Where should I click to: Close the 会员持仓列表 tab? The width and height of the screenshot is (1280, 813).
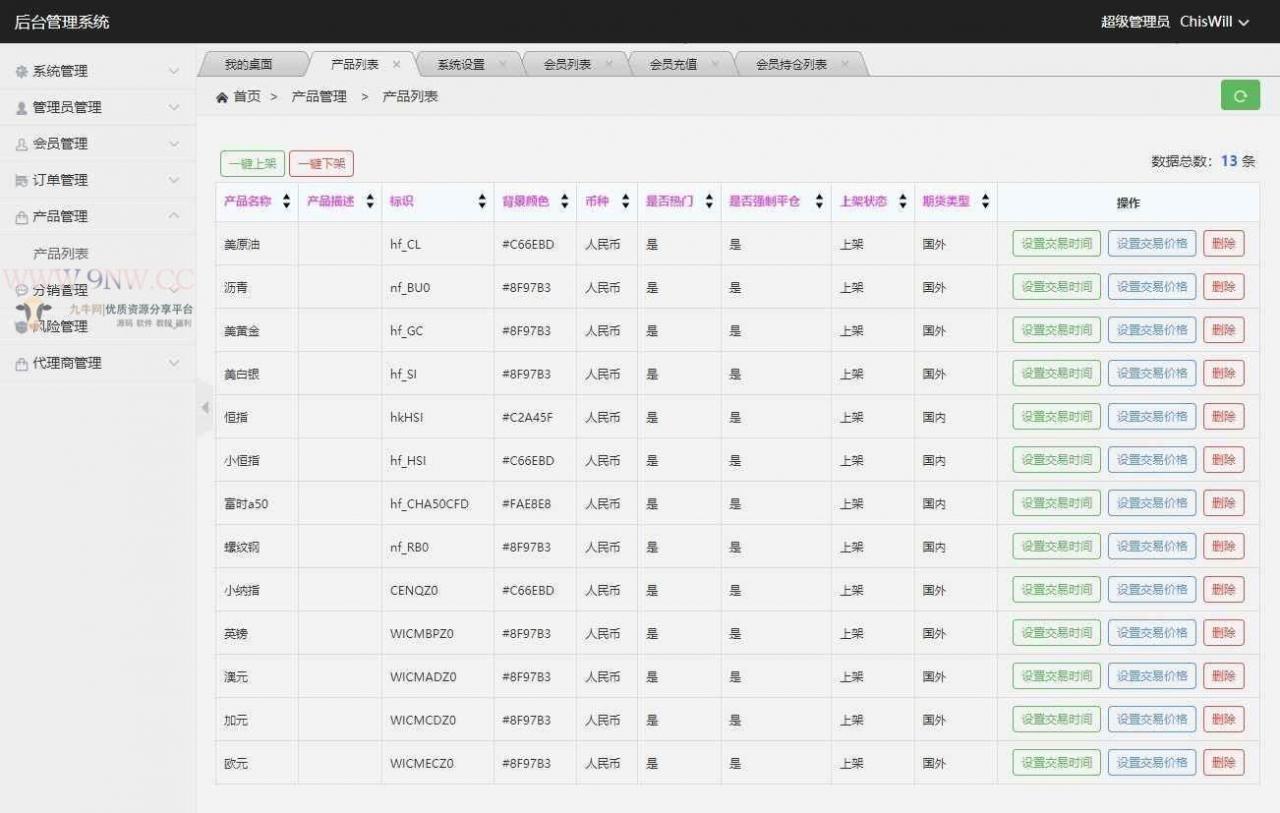click(845, 64)
